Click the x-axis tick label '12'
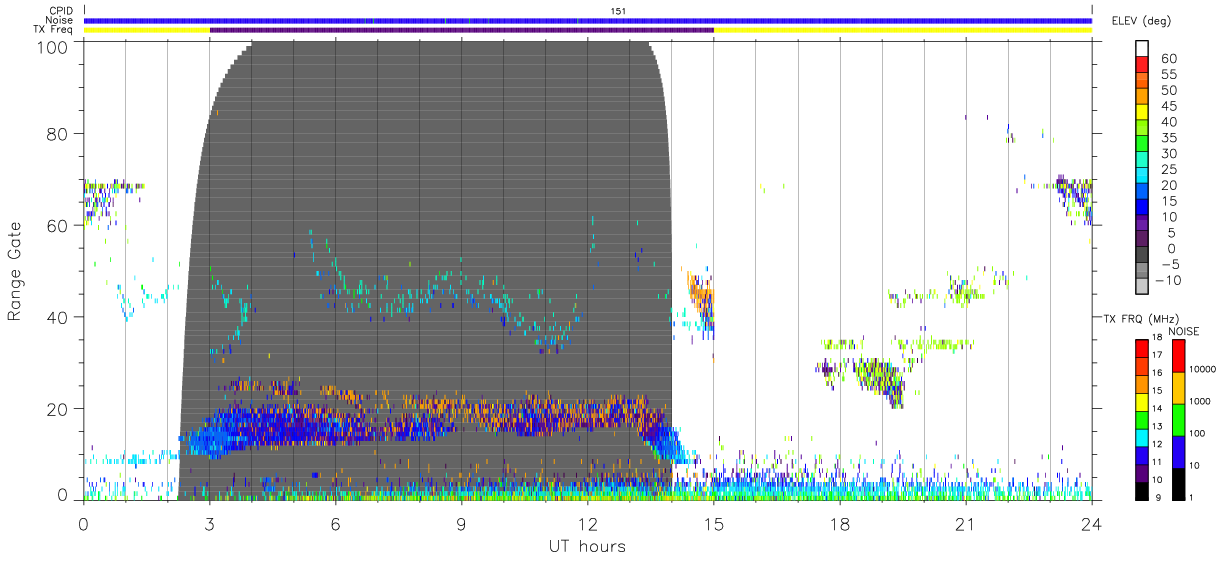 coord(588,524)
